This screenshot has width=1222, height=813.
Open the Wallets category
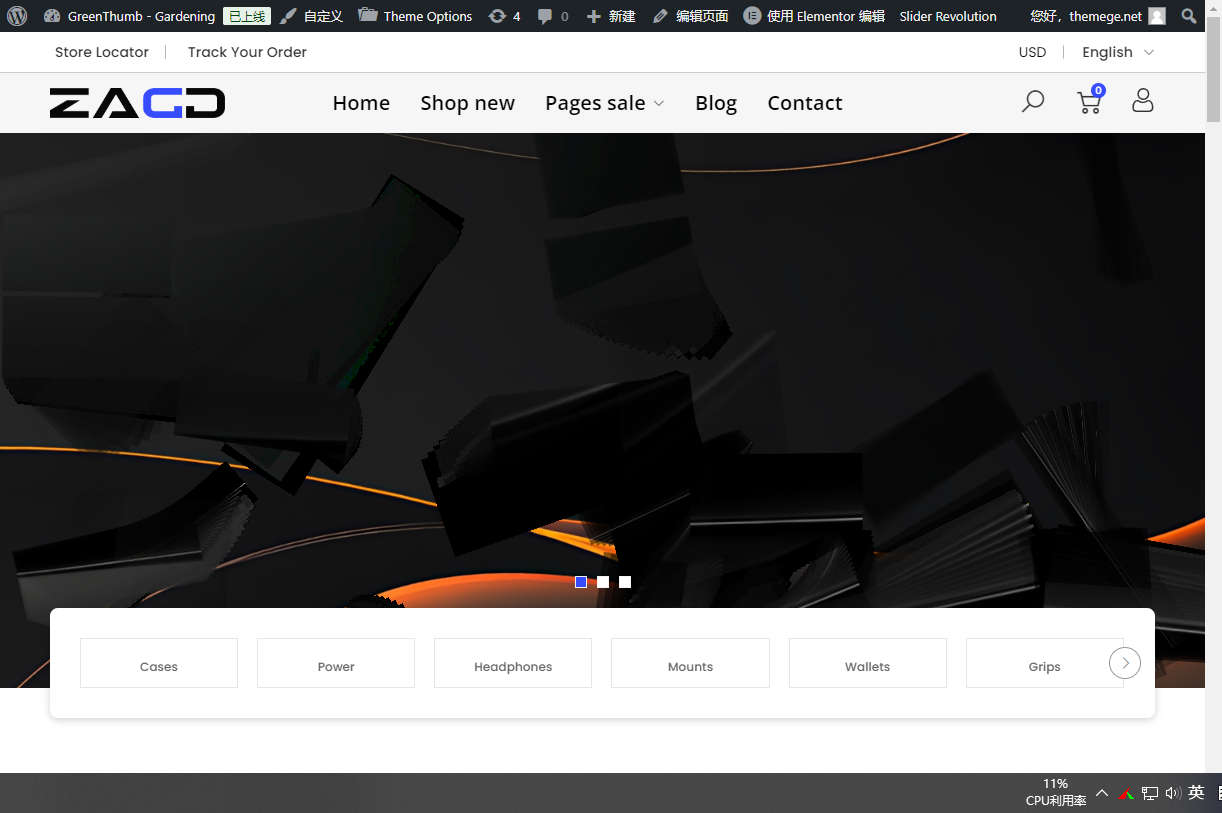tap(868, 663)
